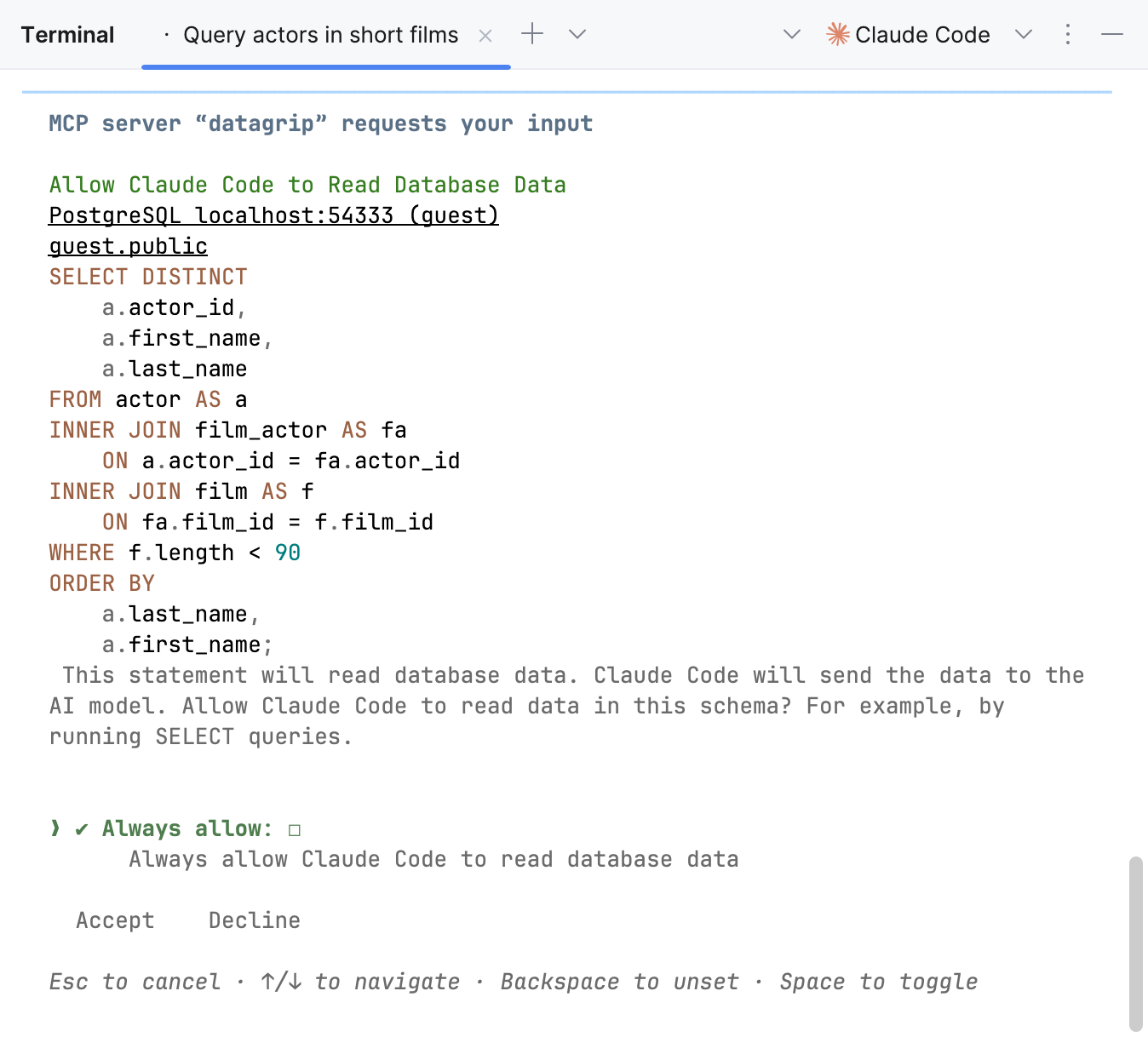This screenshot has width=1148, height=1037.
Task: Add a new terminal tab with plus icon
Action: (x=532, y=34)
